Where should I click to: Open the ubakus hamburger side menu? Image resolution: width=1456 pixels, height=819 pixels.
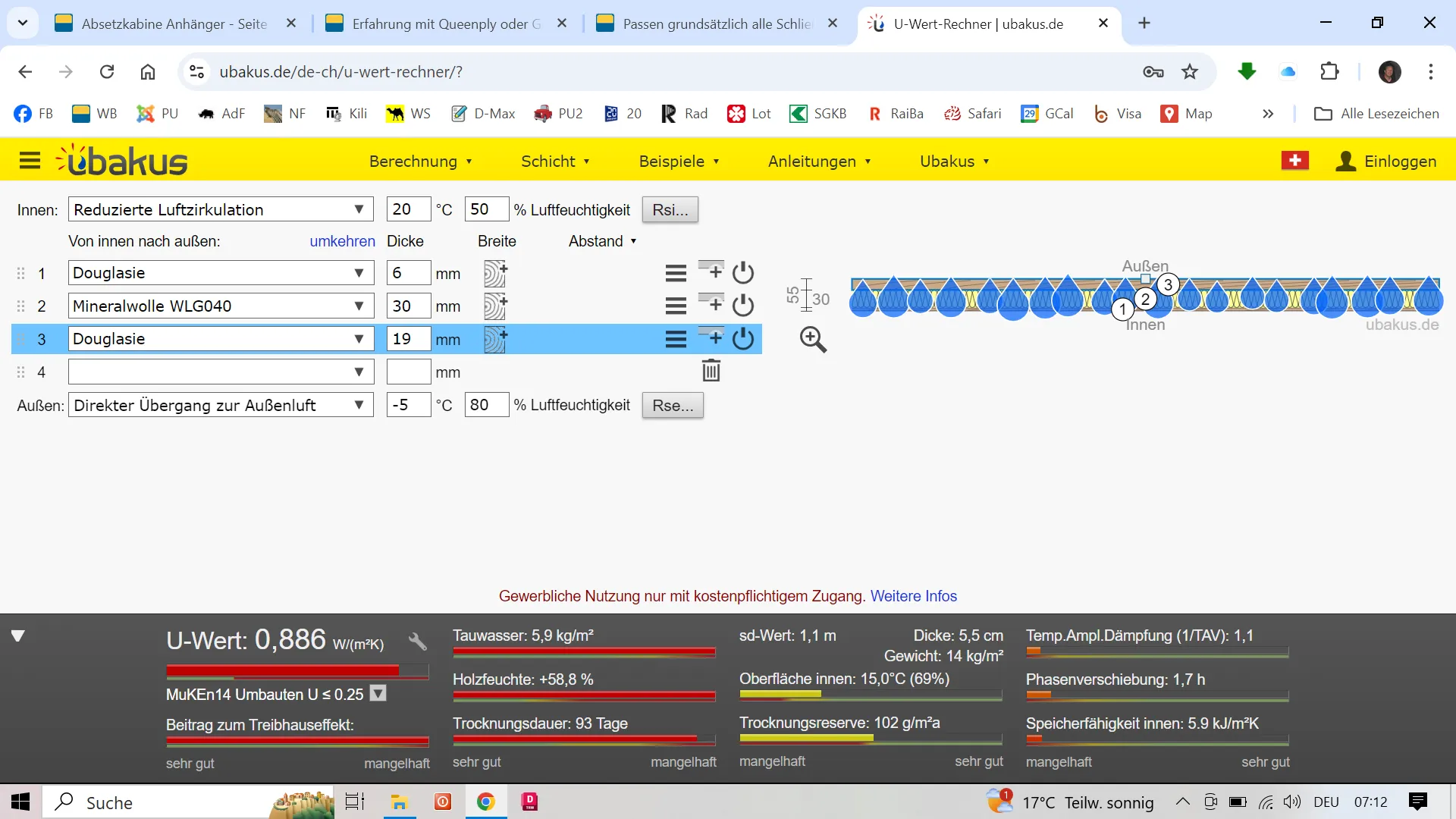(30, 161)
